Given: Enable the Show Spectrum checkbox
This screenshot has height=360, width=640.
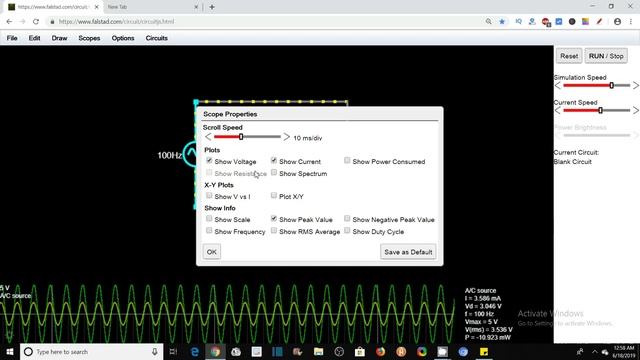Looking at the screenshot, I should click(274, 173).
